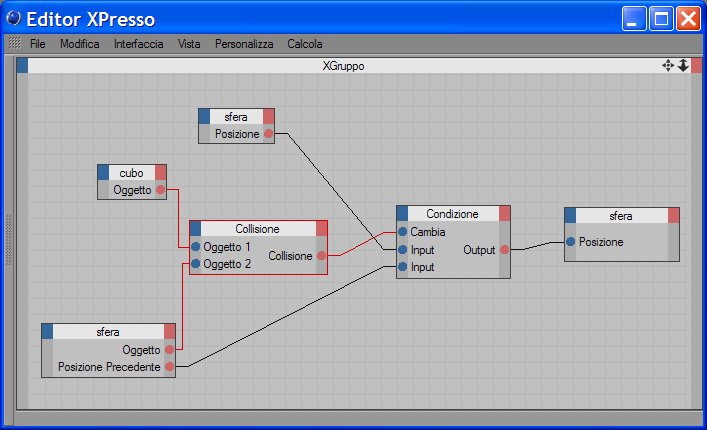Click the Oggetto 2 input port
707x430 pixels.
[195, 264]
